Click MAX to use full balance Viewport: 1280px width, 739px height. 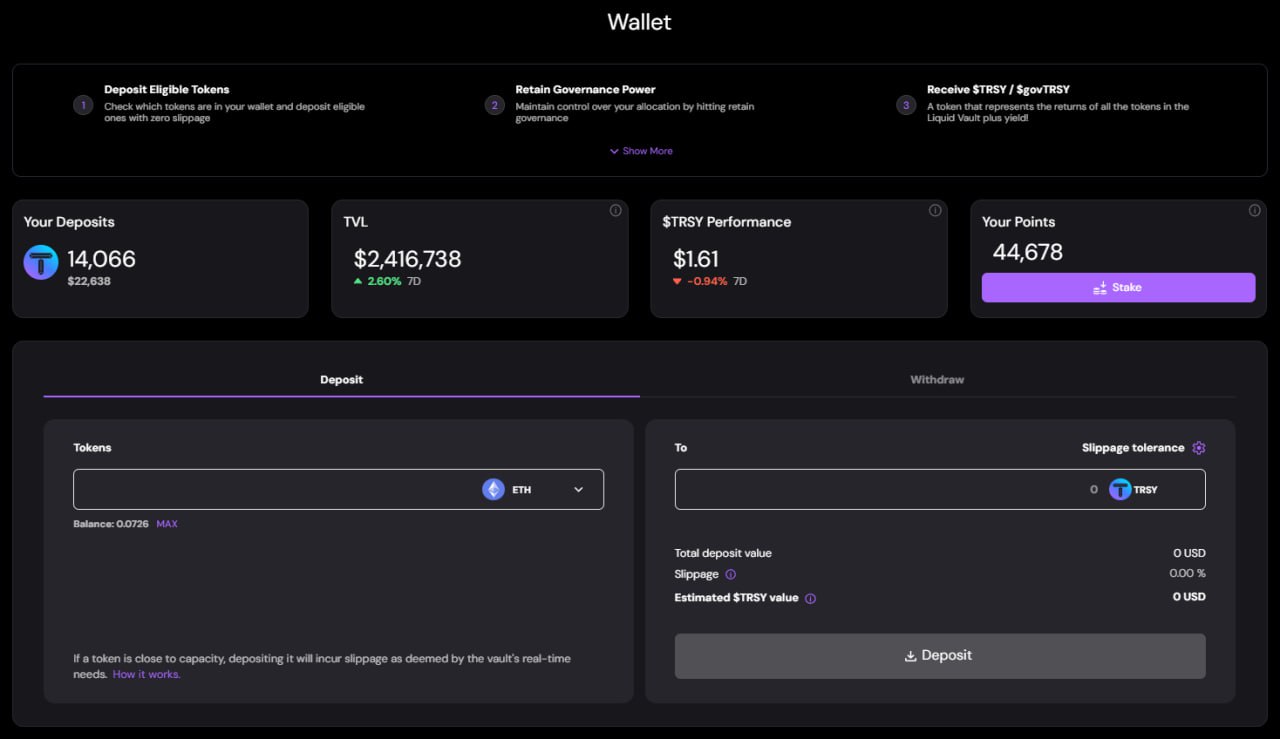[167, 524]
